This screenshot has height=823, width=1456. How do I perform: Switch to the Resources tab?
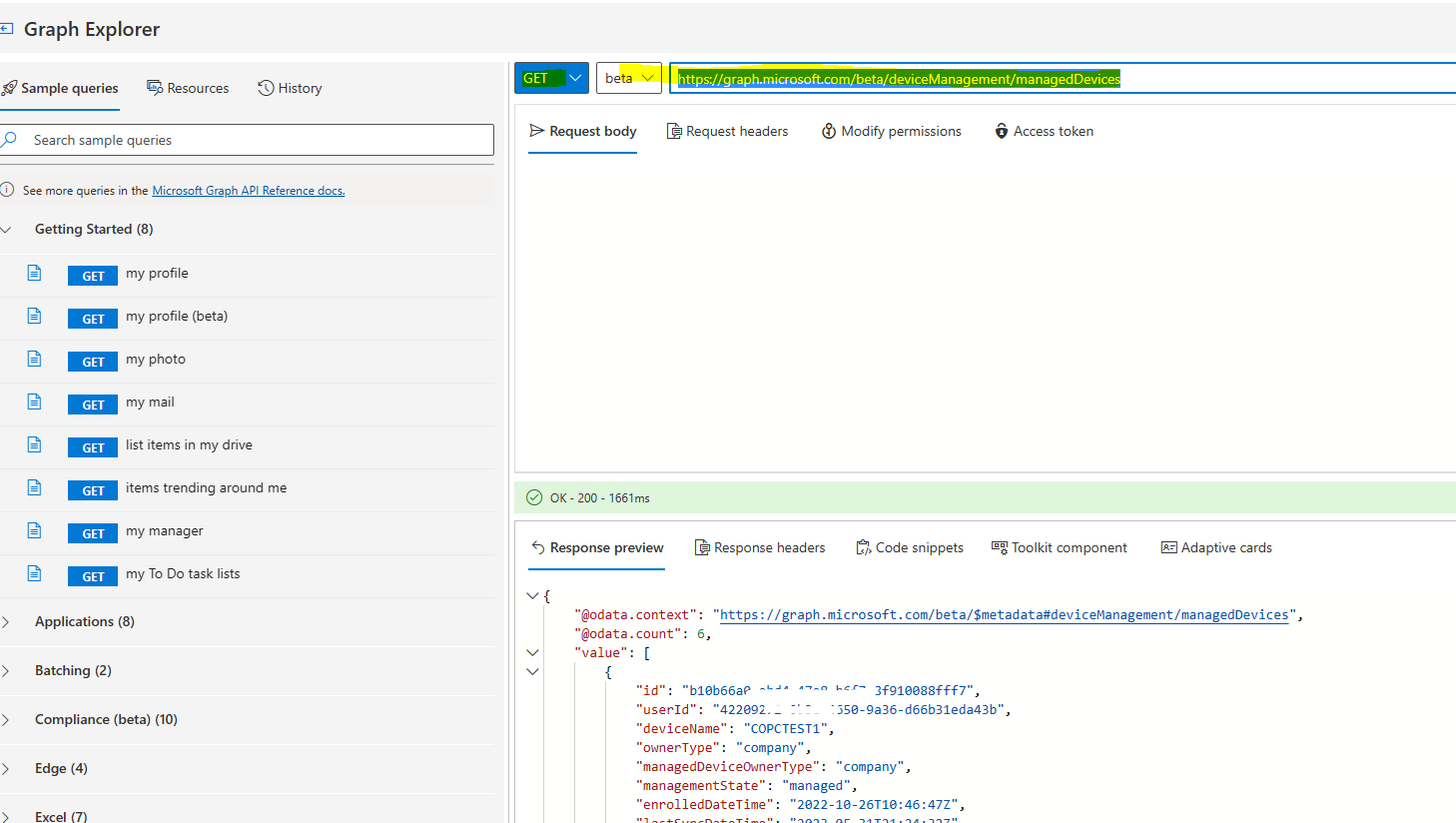[188, 88]
